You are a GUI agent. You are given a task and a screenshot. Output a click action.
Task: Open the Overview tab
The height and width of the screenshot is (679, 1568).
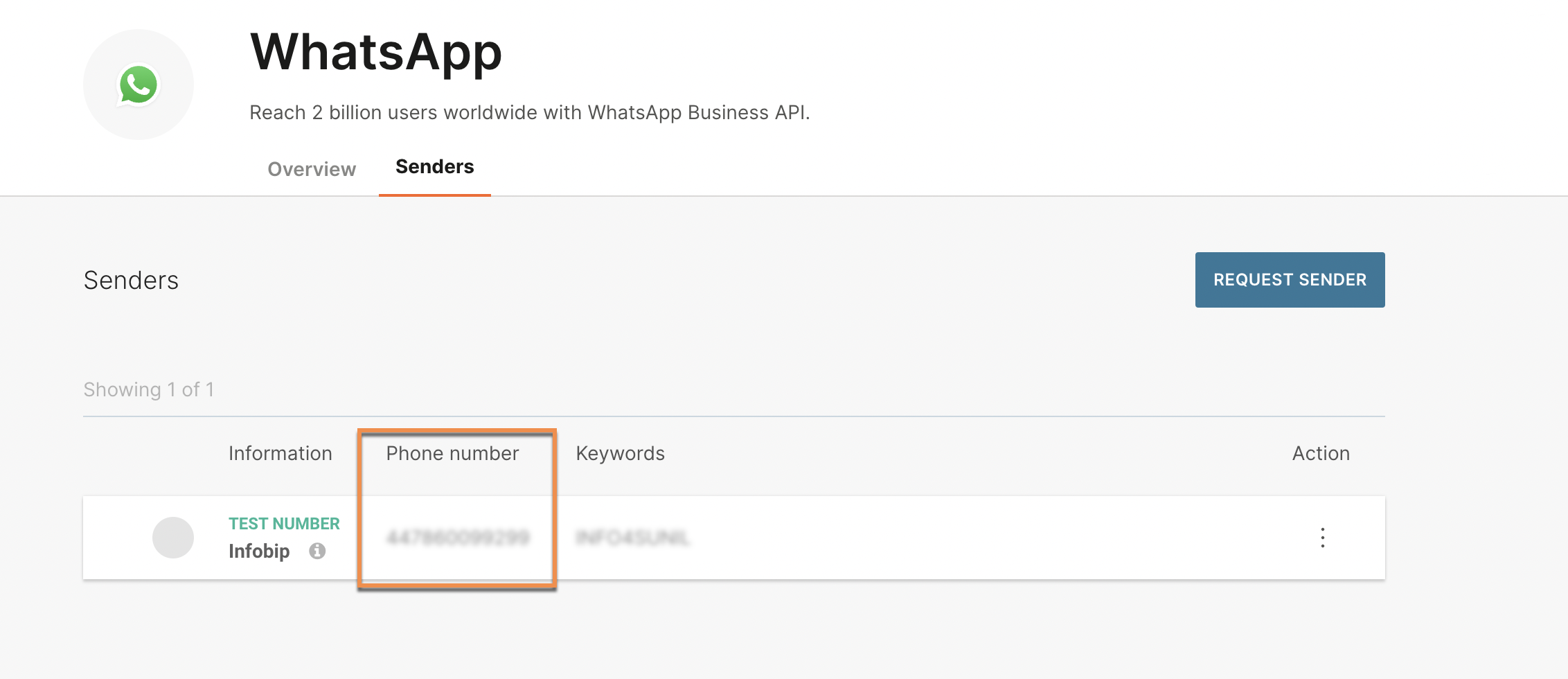tap(312, 169)
